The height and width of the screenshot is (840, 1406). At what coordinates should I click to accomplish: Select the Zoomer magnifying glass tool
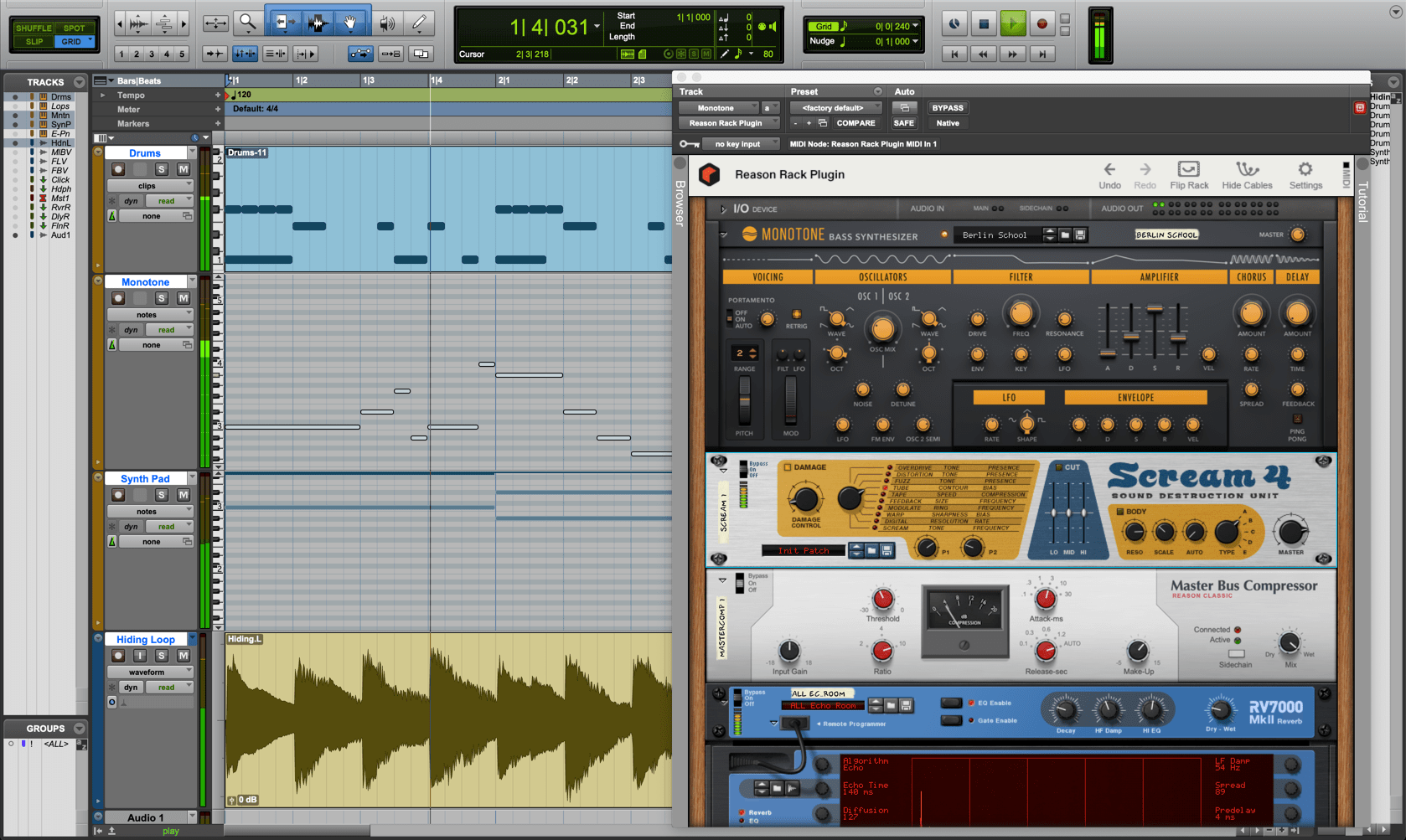point(246,22)
